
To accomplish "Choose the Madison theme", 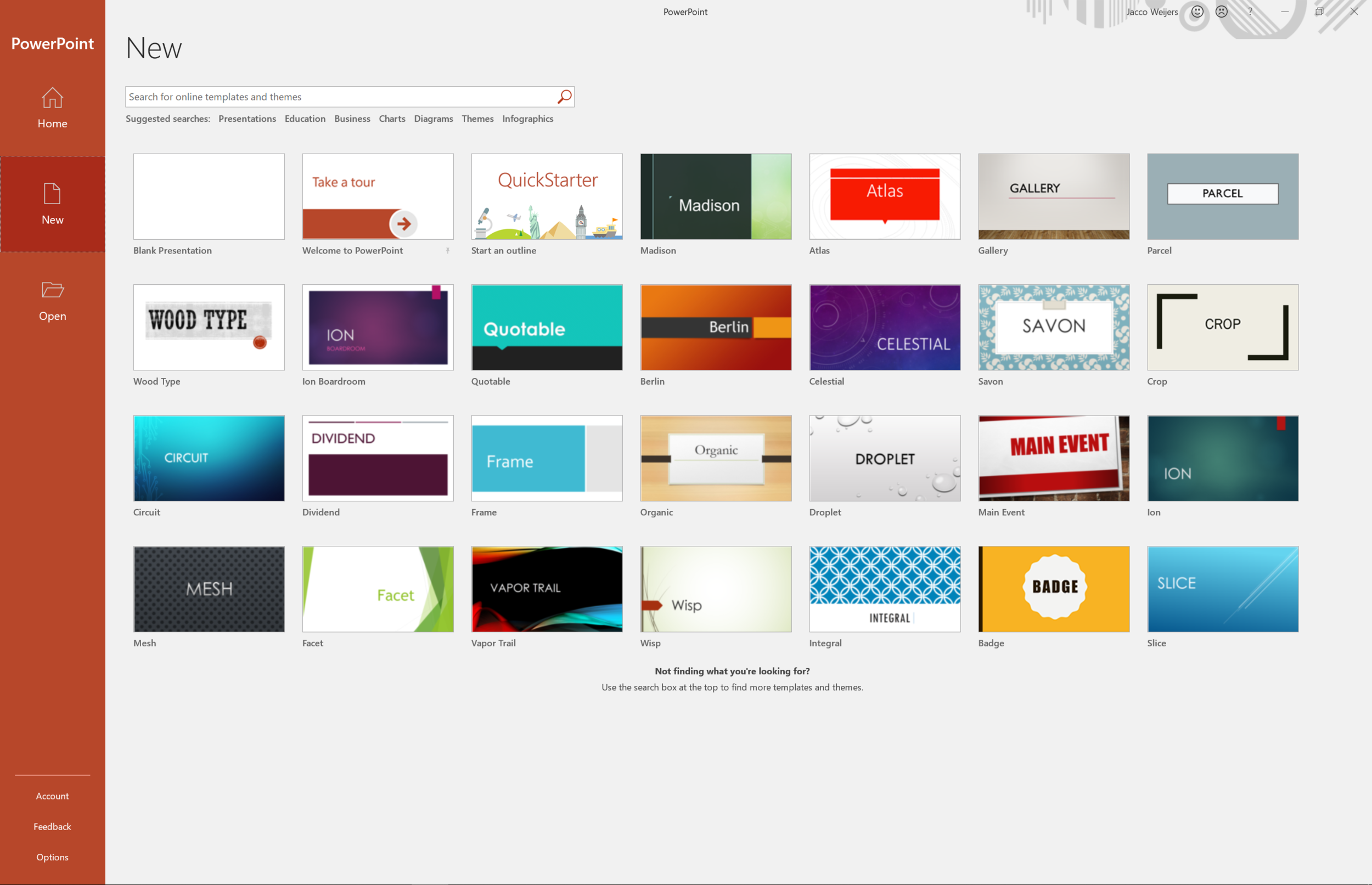I will [716, 196].
